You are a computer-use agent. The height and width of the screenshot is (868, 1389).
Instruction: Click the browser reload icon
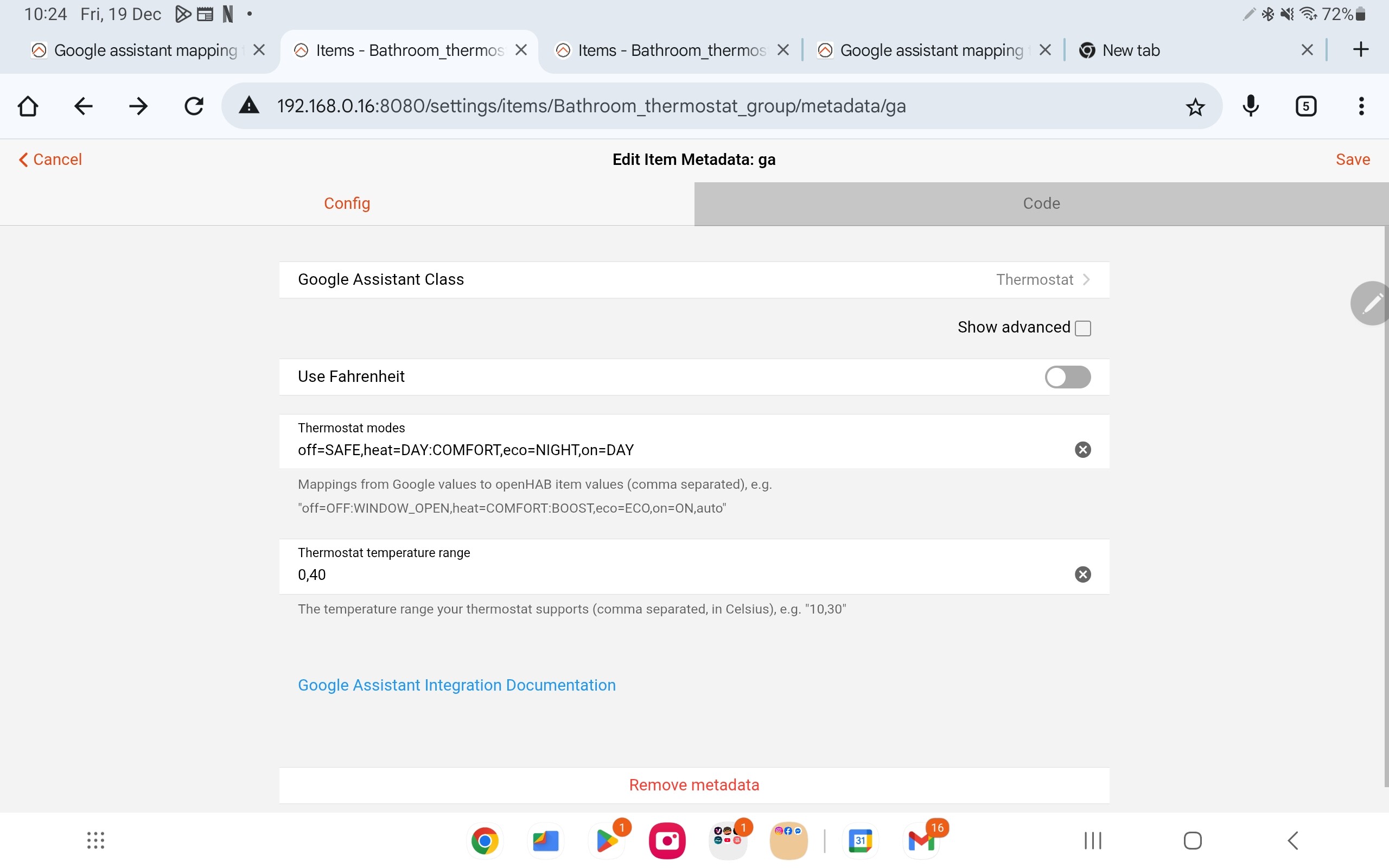(193, 106)
